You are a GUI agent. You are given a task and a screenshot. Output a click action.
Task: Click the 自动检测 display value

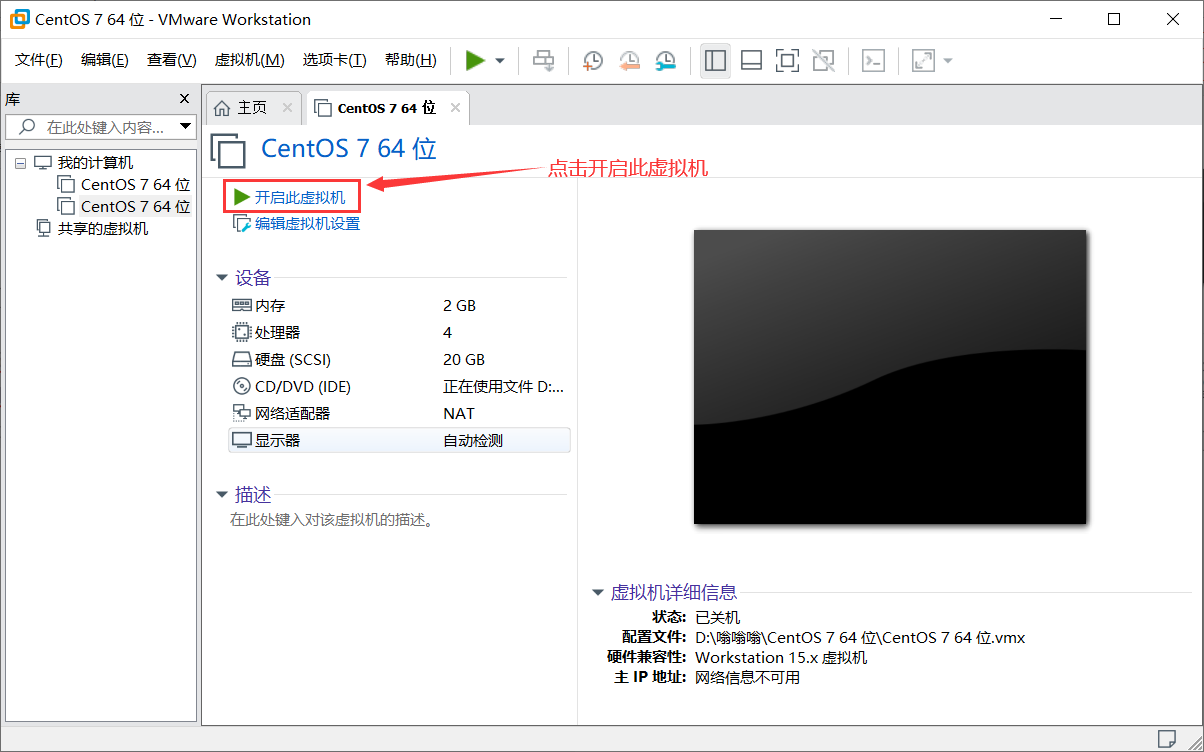coord(473,440)
